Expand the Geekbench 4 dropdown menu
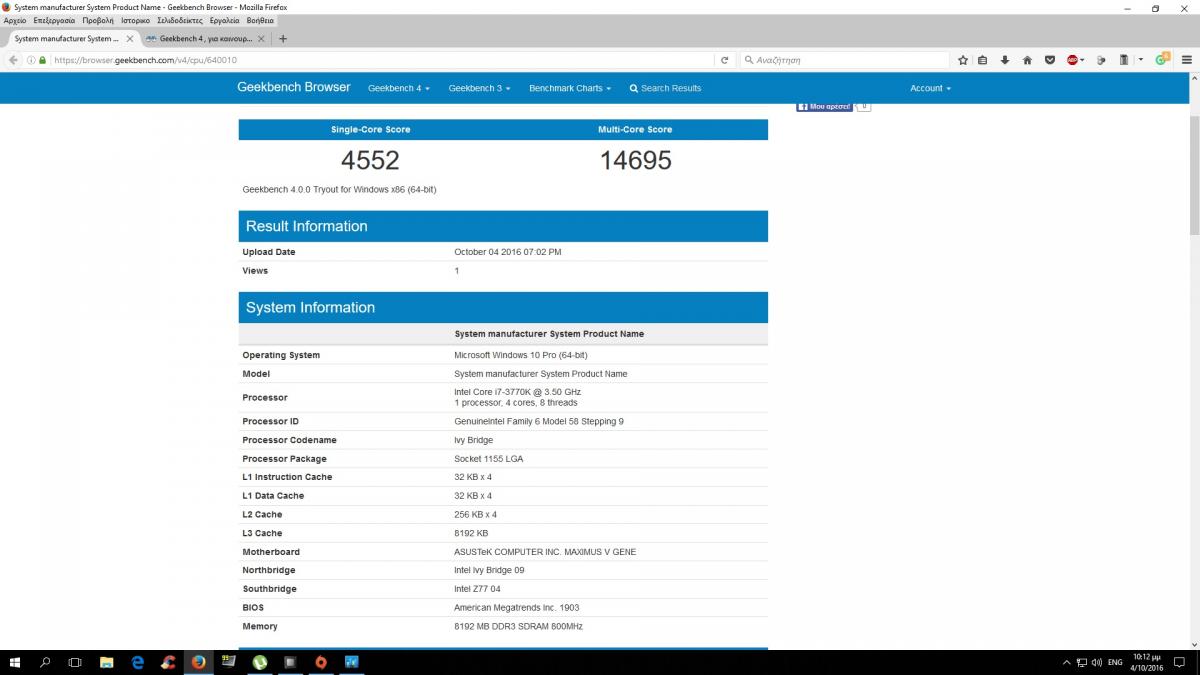 tap(398, 88)
